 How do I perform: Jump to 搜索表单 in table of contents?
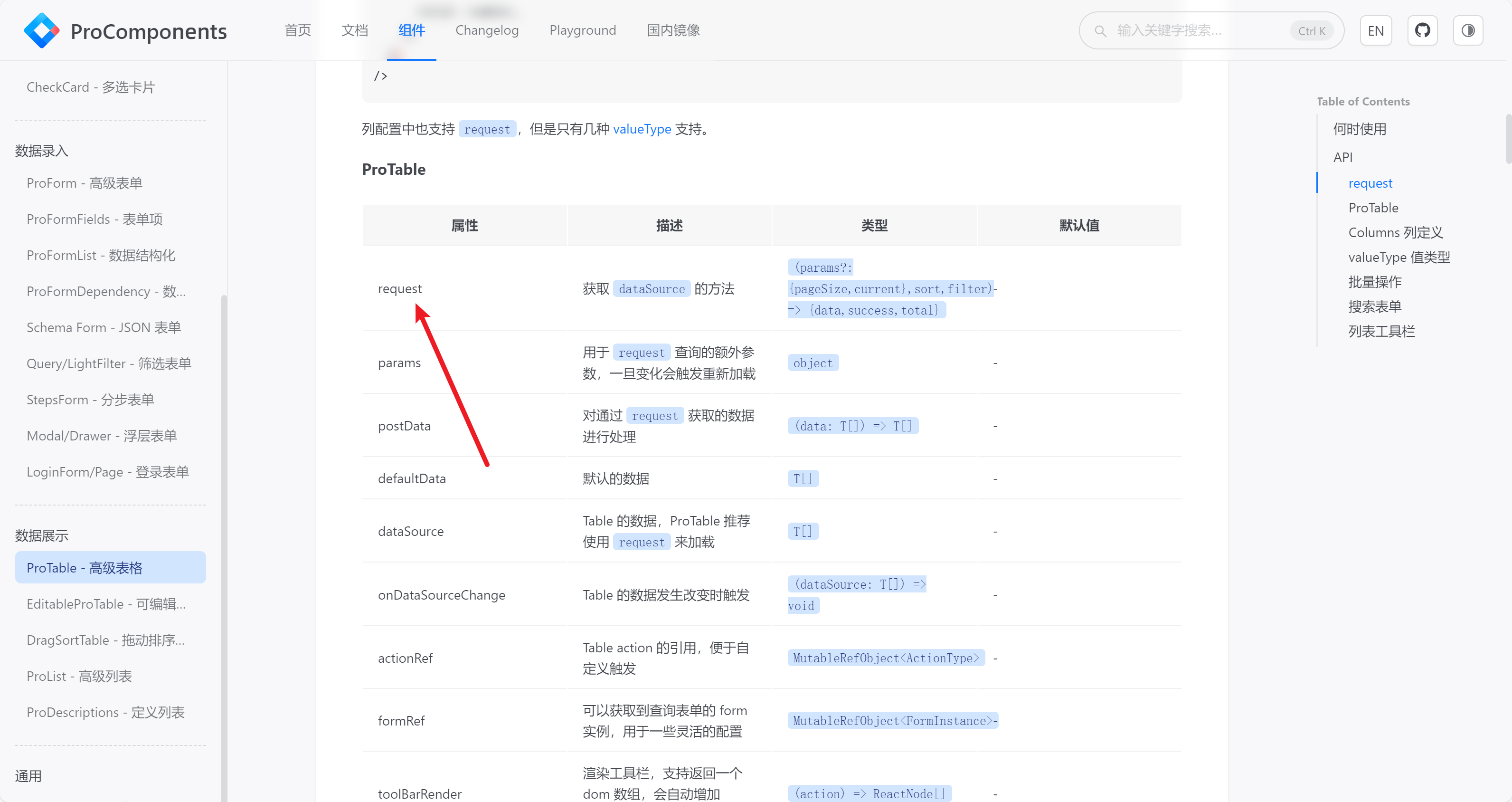pyautogui.click(x=1375, y=306)
